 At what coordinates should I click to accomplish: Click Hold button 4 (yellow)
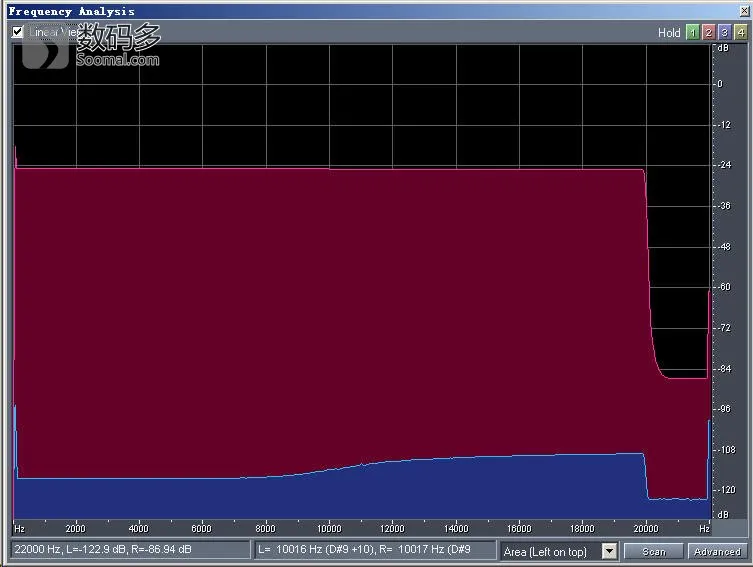[741, 32]
